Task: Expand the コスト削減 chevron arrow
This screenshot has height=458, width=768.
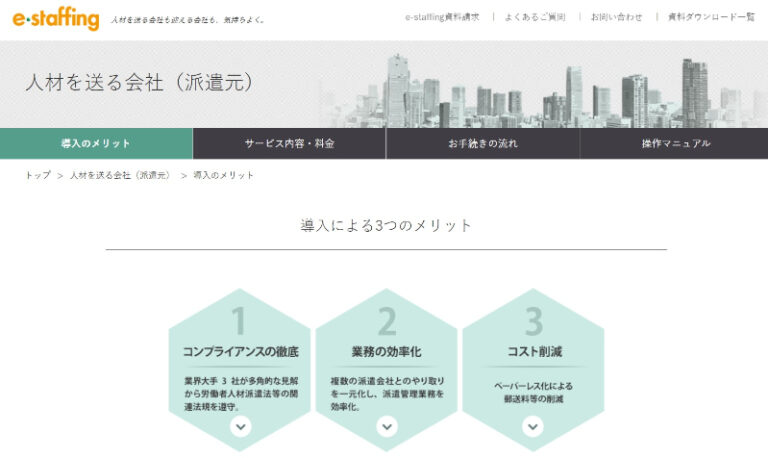Action: [x=533, y=427]
